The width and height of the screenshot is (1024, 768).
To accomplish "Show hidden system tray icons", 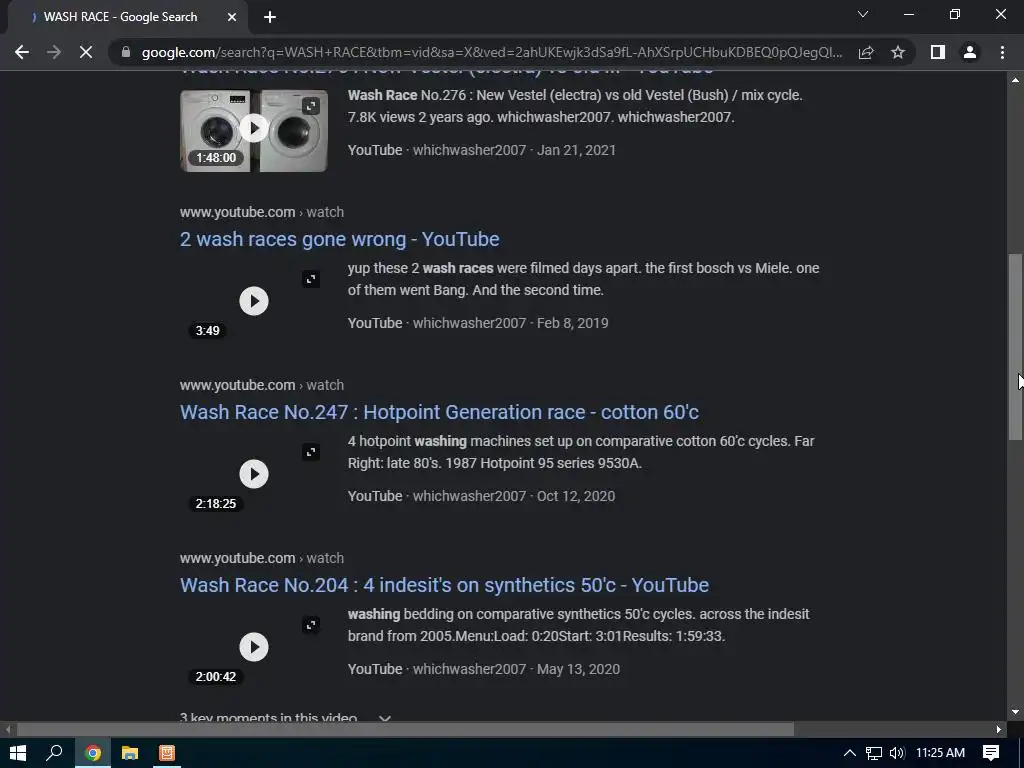I will point(850,753).
